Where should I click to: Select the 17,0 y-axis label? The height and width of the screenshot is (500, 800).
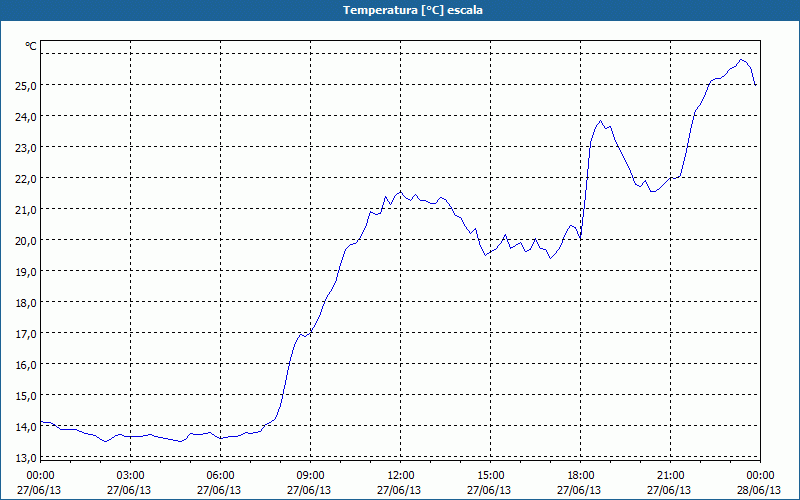25,334
